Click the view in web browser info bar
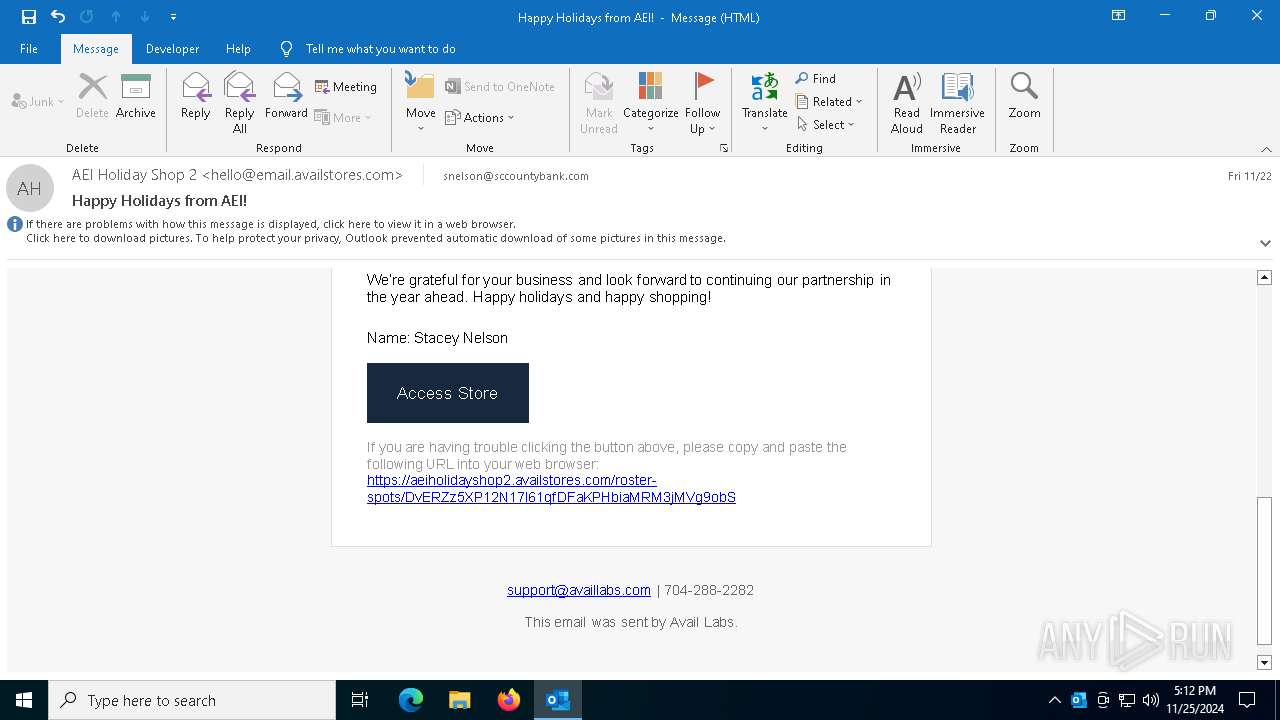This screenshot has width=1280, height=720. point(271,224)
